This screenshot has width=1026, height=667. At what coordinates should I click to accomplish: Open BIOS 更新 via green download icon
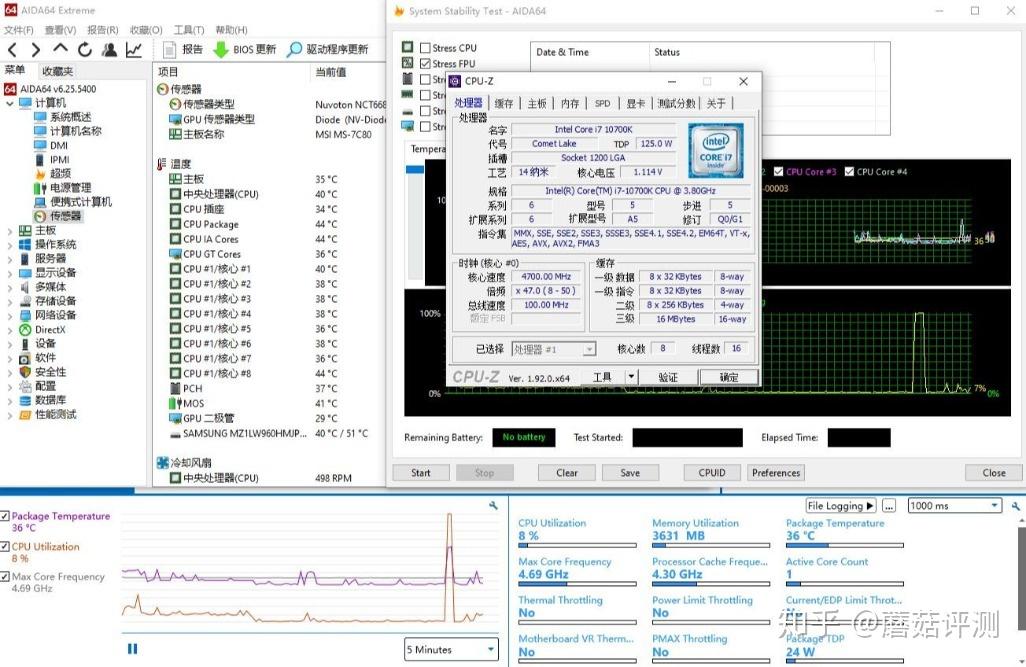click(218, 48)
